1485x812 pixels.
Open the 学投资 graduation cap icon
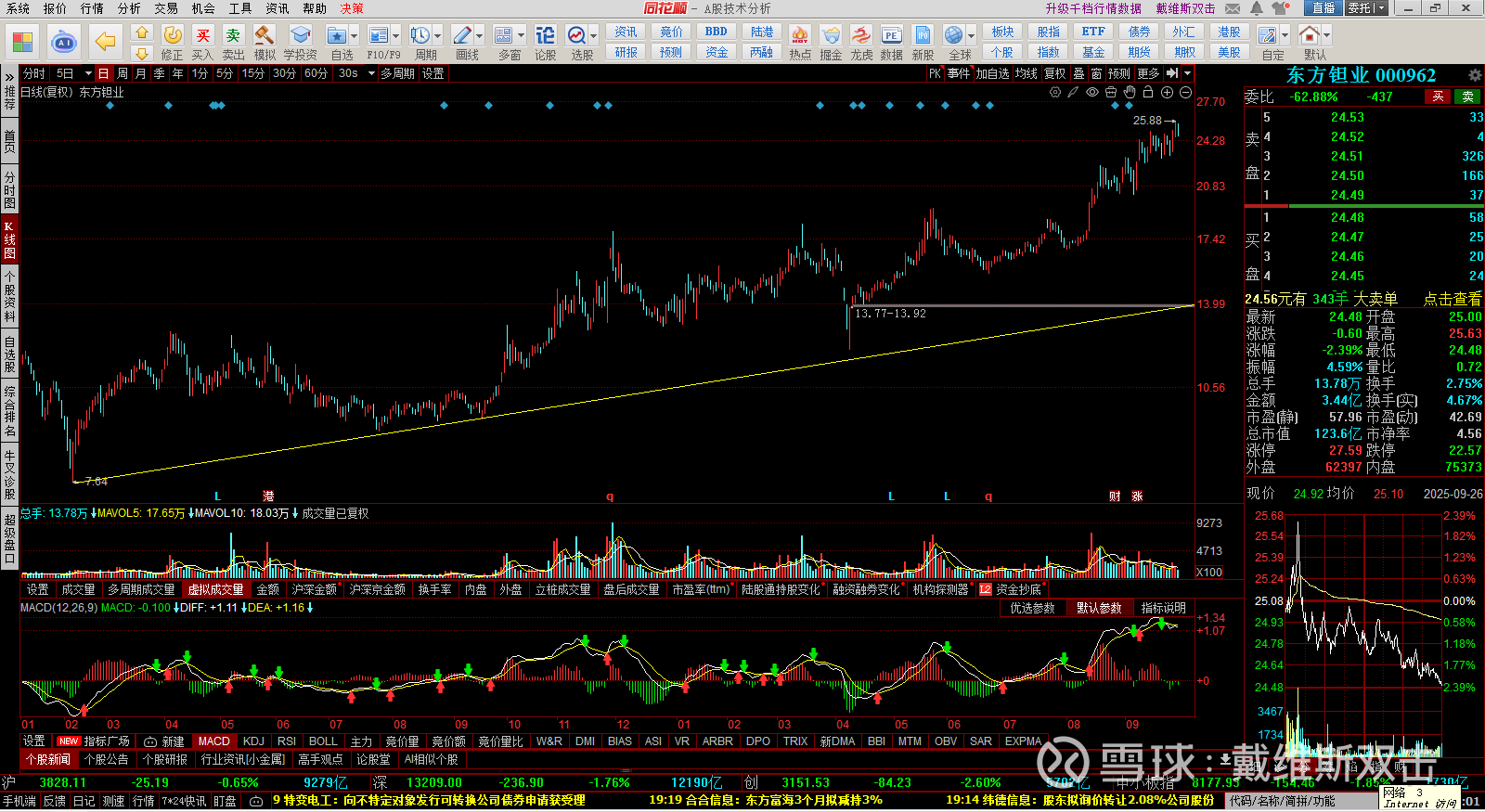pyautogui.click(x=300, y=35)
